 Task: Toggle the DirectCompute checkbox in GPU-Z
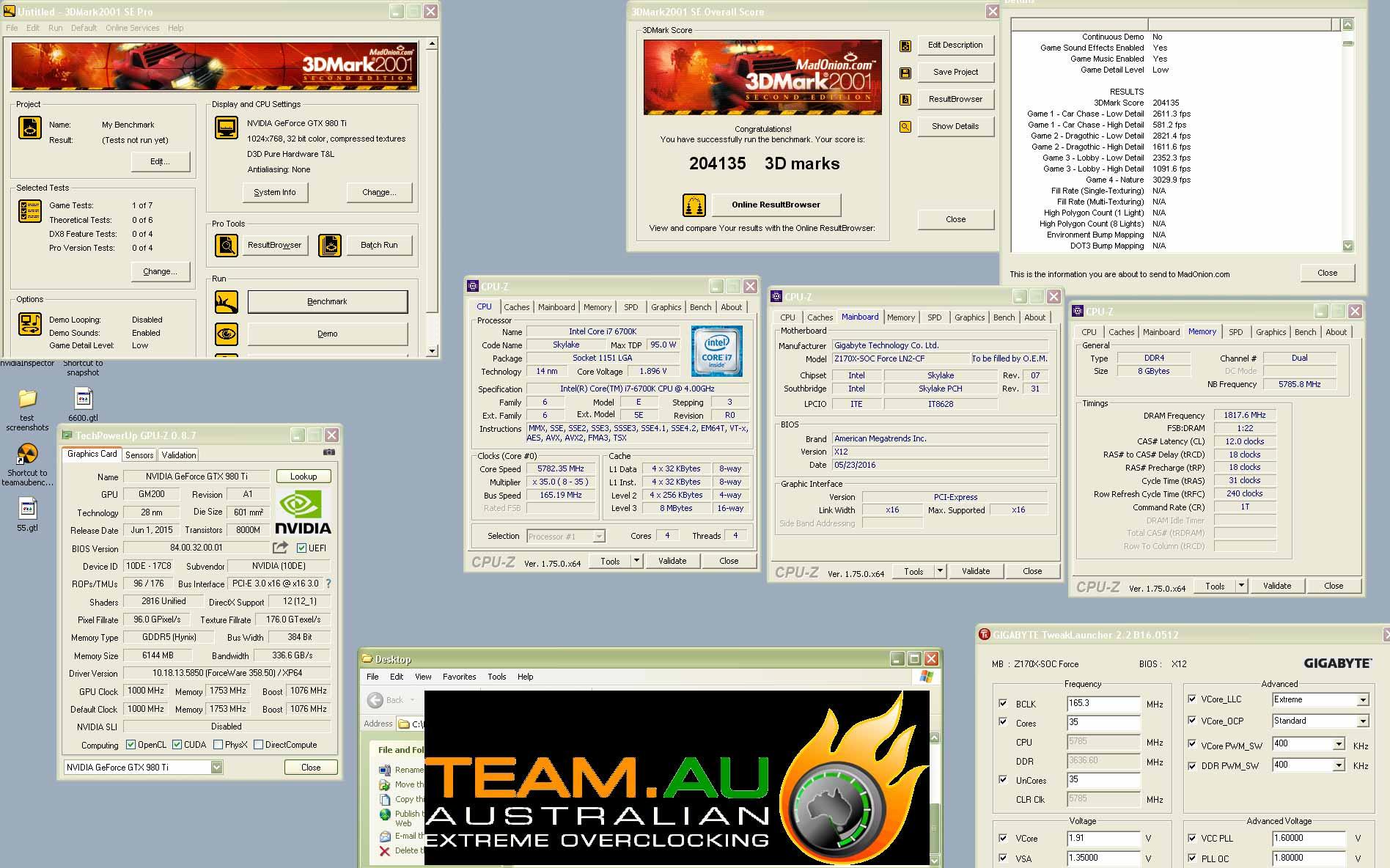pyautogui.click(x=258, y=744)
